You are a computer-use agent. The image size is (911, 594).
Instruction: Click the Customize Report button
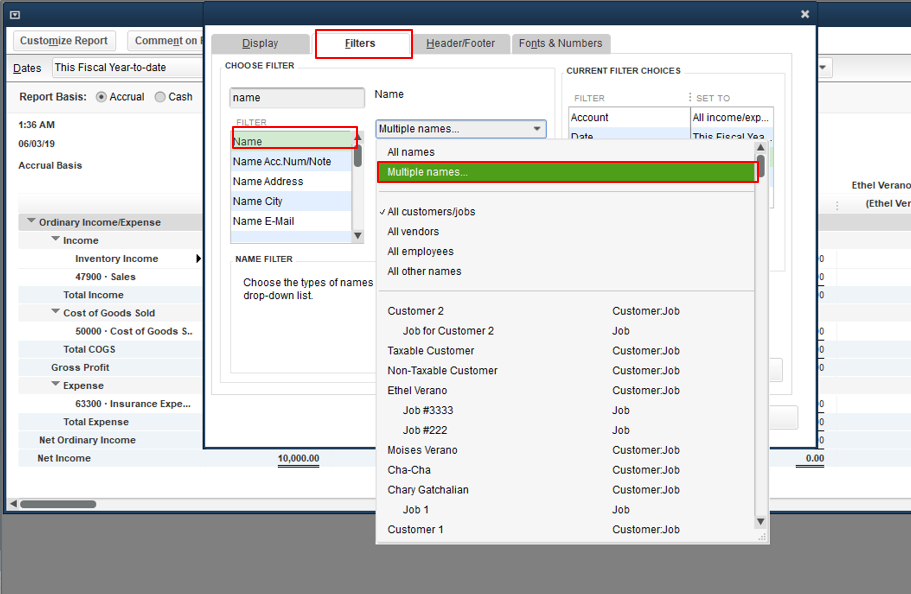64,41
